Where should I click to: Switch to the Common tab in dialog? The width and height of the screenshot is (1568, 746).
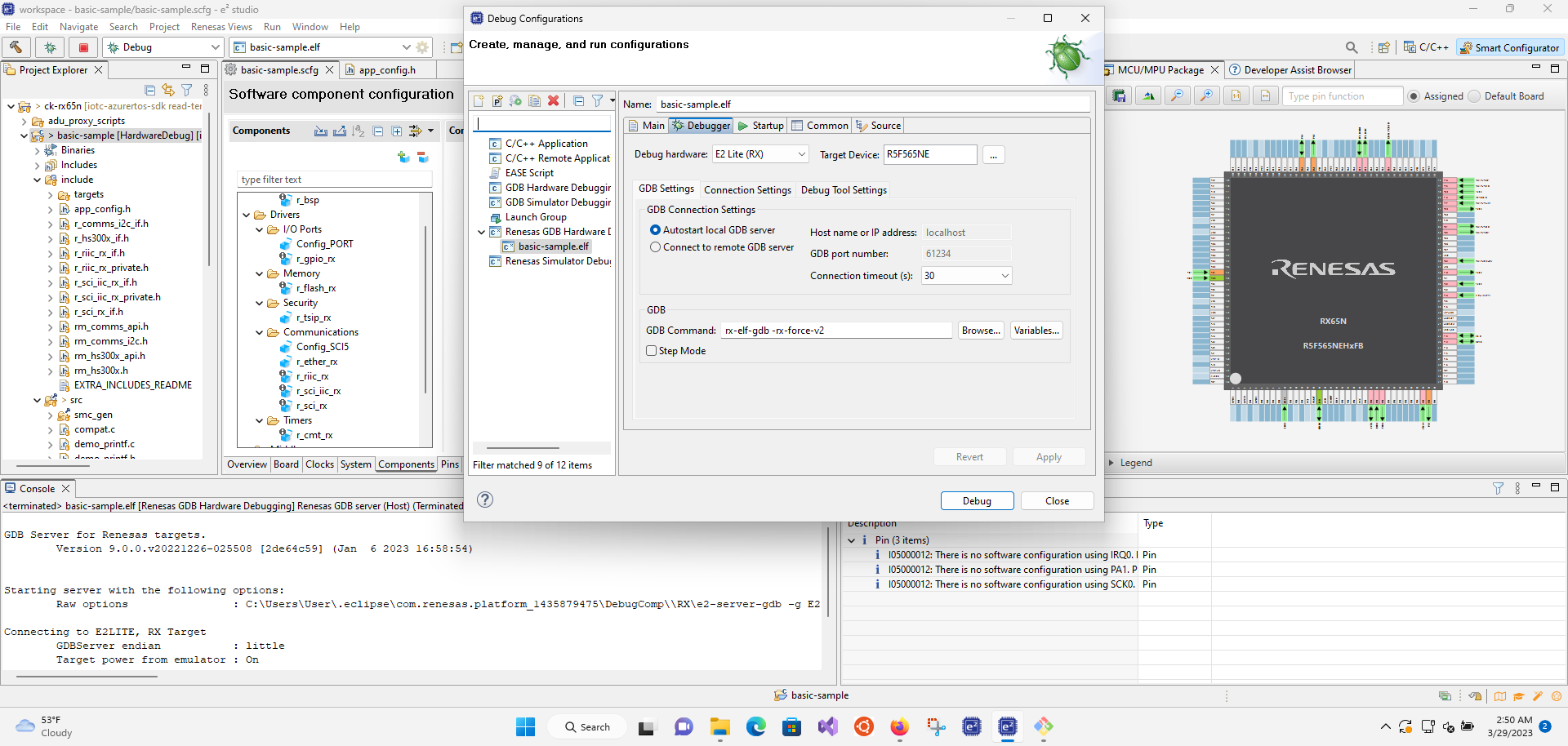[x=820, y=126]
